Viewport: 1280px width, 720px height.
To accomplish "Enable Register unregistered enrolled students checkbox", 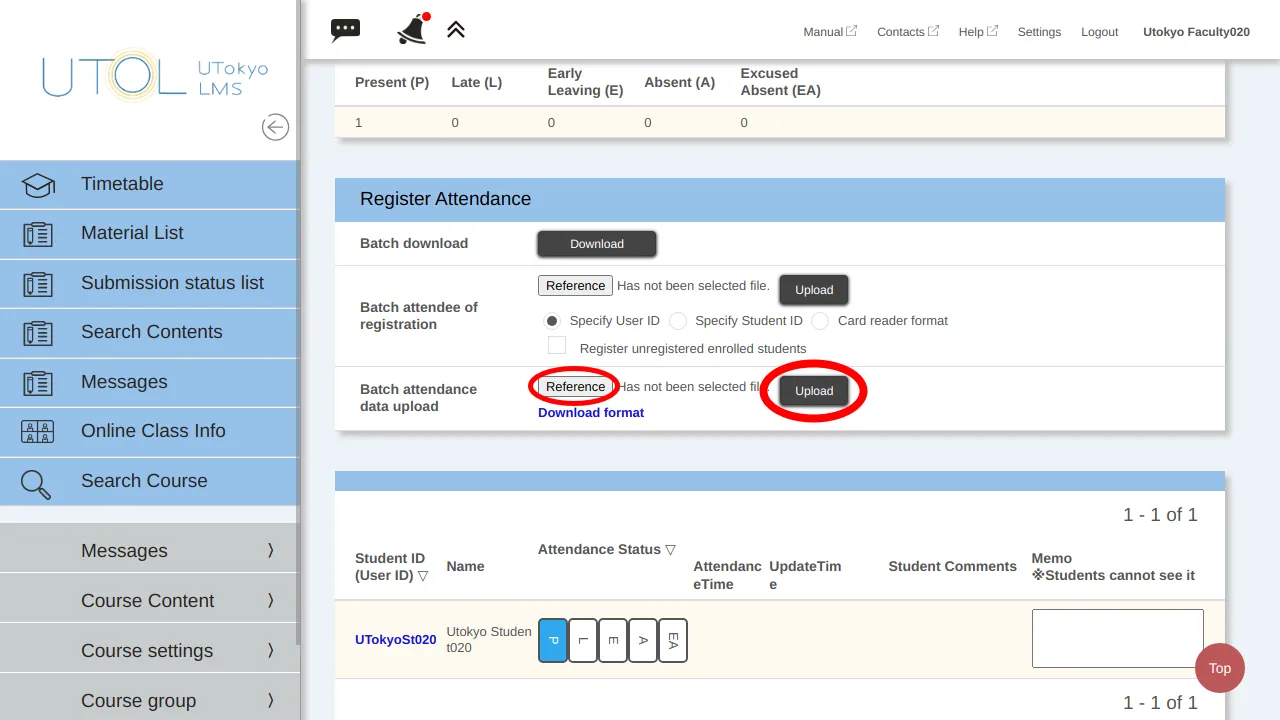I will [557, 346].
